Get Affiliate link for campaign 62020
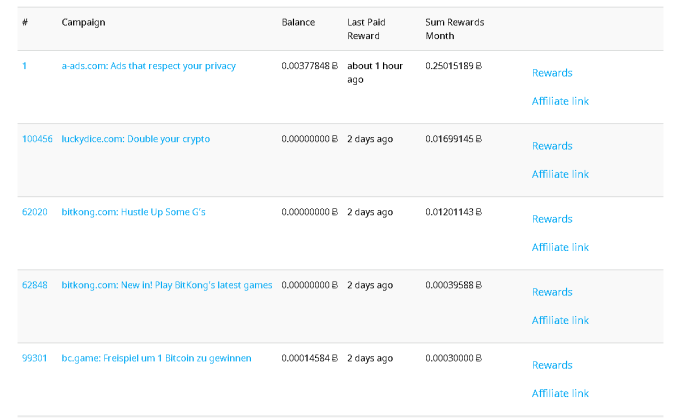681x418 pixels. pos(560,247)
